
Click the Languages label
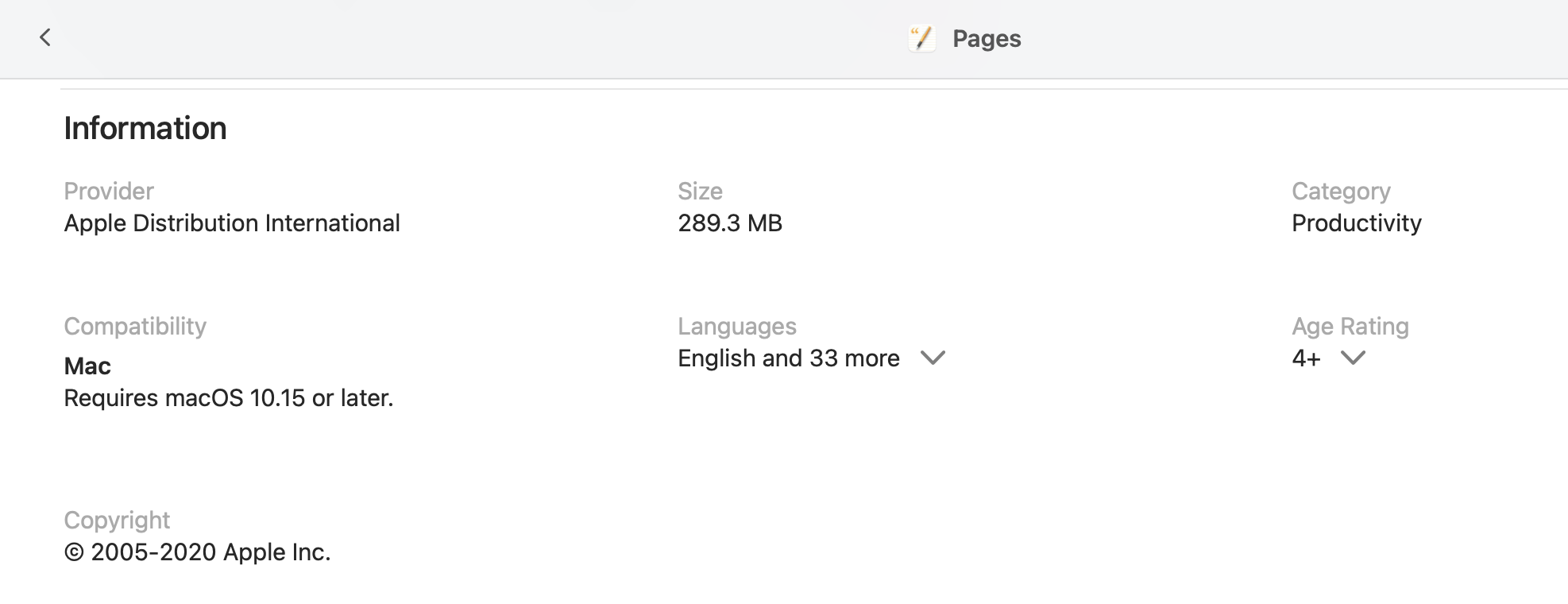pos(736,326)
